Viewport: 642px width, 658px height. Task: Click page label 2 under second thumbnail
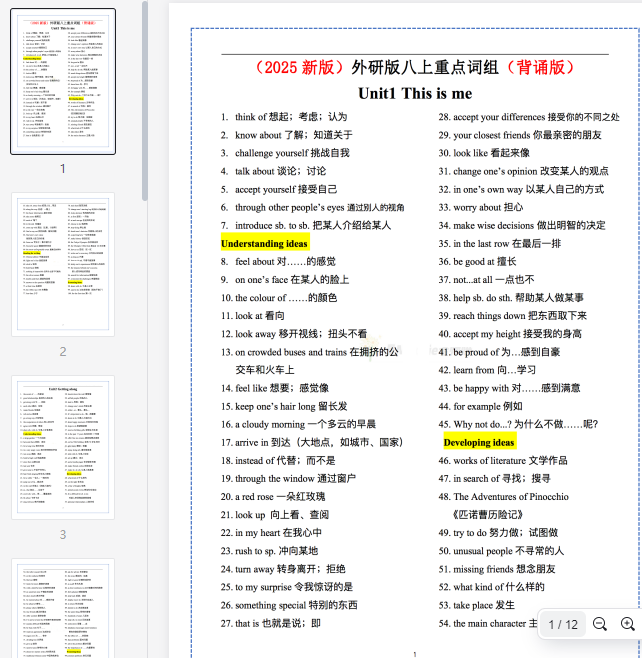click(x=62, y=352)
